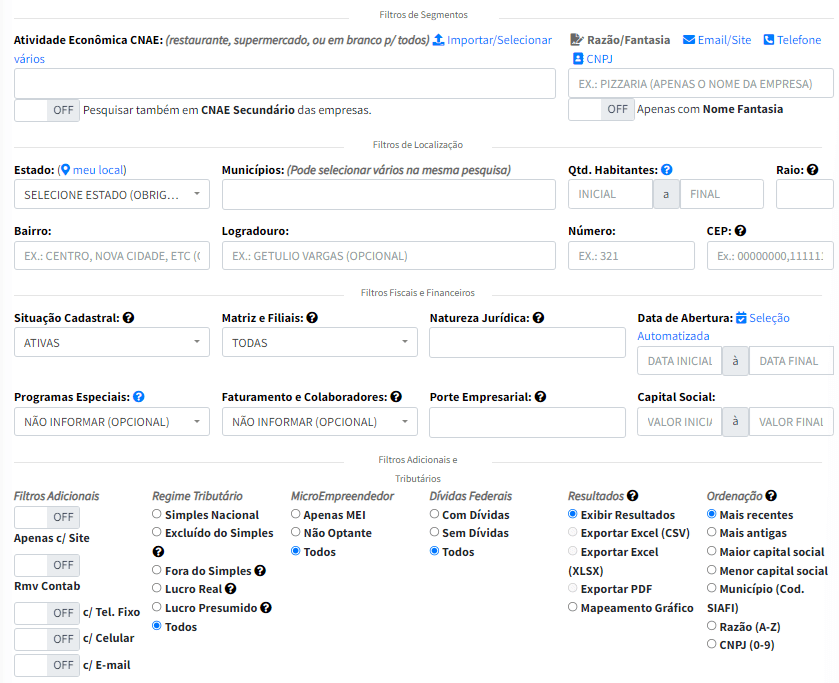Image resolution: width=839 pixels, height=683 pixels.
Task: Open the Estado selection dropdown
Action: 112,195
